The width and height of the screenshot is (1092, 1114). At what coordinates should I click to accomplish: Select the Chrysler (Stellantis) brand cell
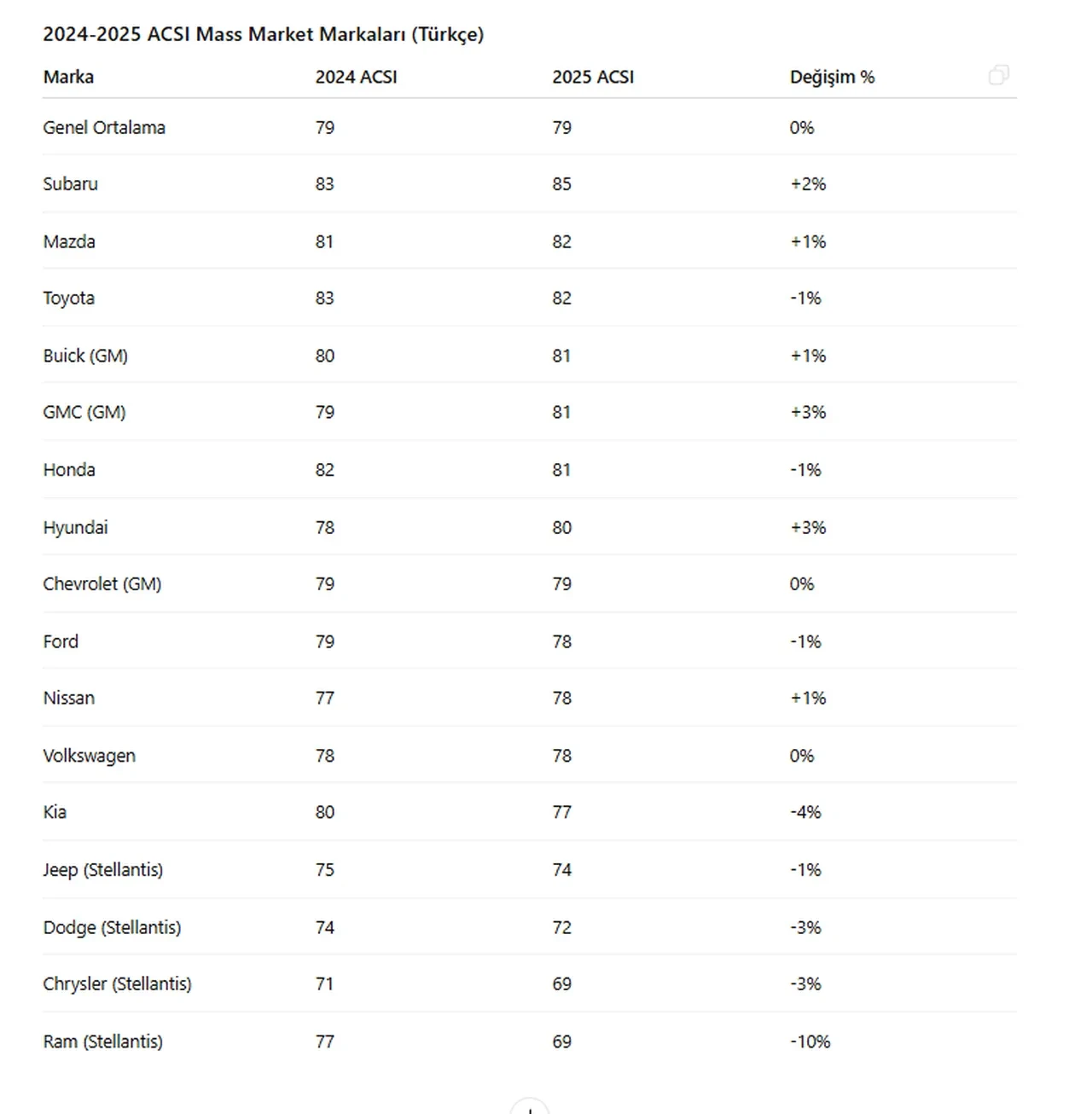pos(117,983)
